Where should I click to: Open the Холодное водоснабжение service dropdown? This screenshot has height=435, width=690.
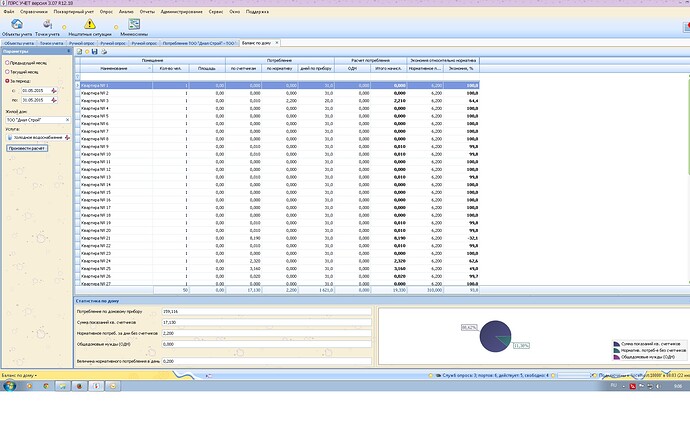click(67, 138)
